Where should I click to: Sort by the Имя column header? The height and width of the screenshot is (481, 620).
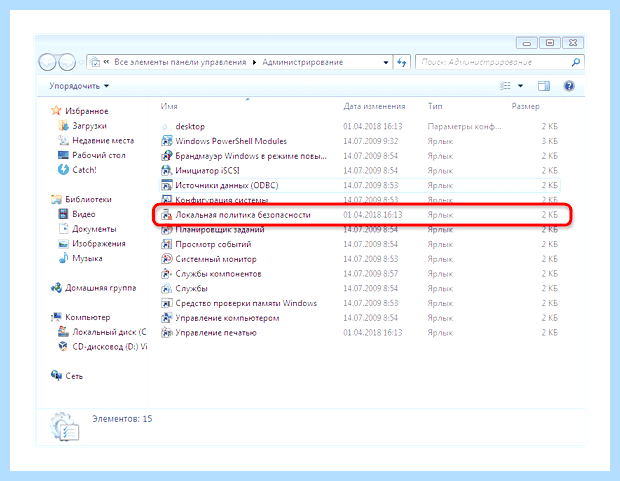(169, 106)
